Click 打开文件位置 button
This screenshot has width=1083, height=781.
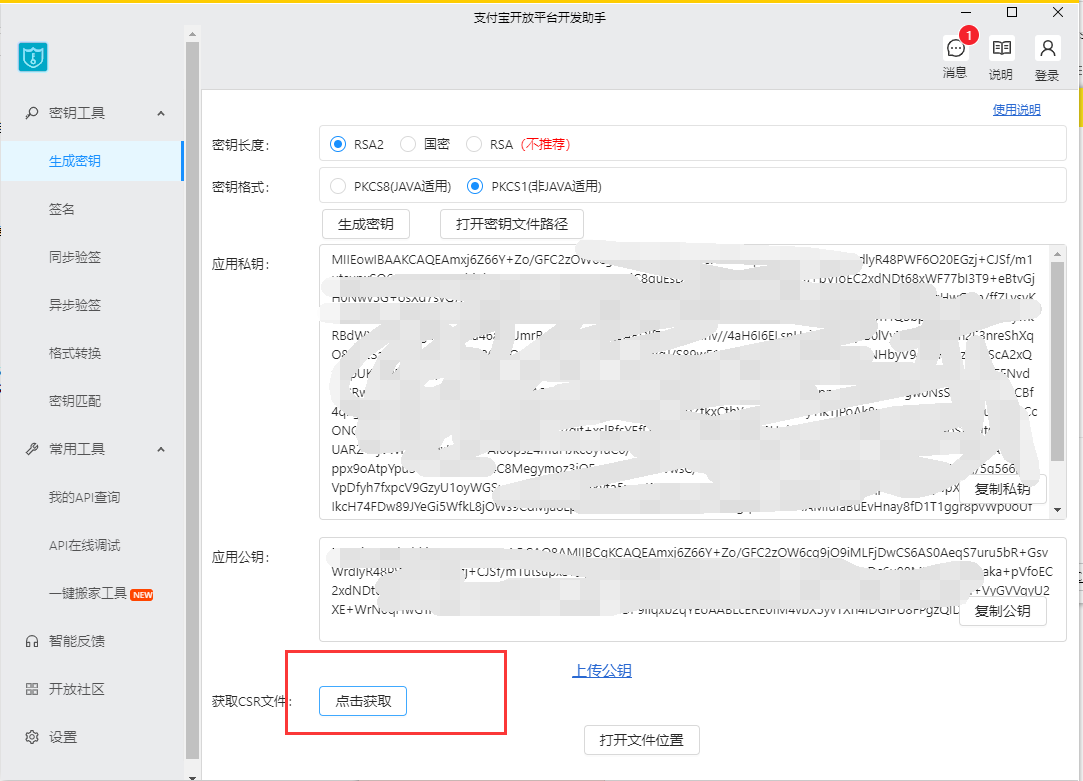(x=642, y=740)
